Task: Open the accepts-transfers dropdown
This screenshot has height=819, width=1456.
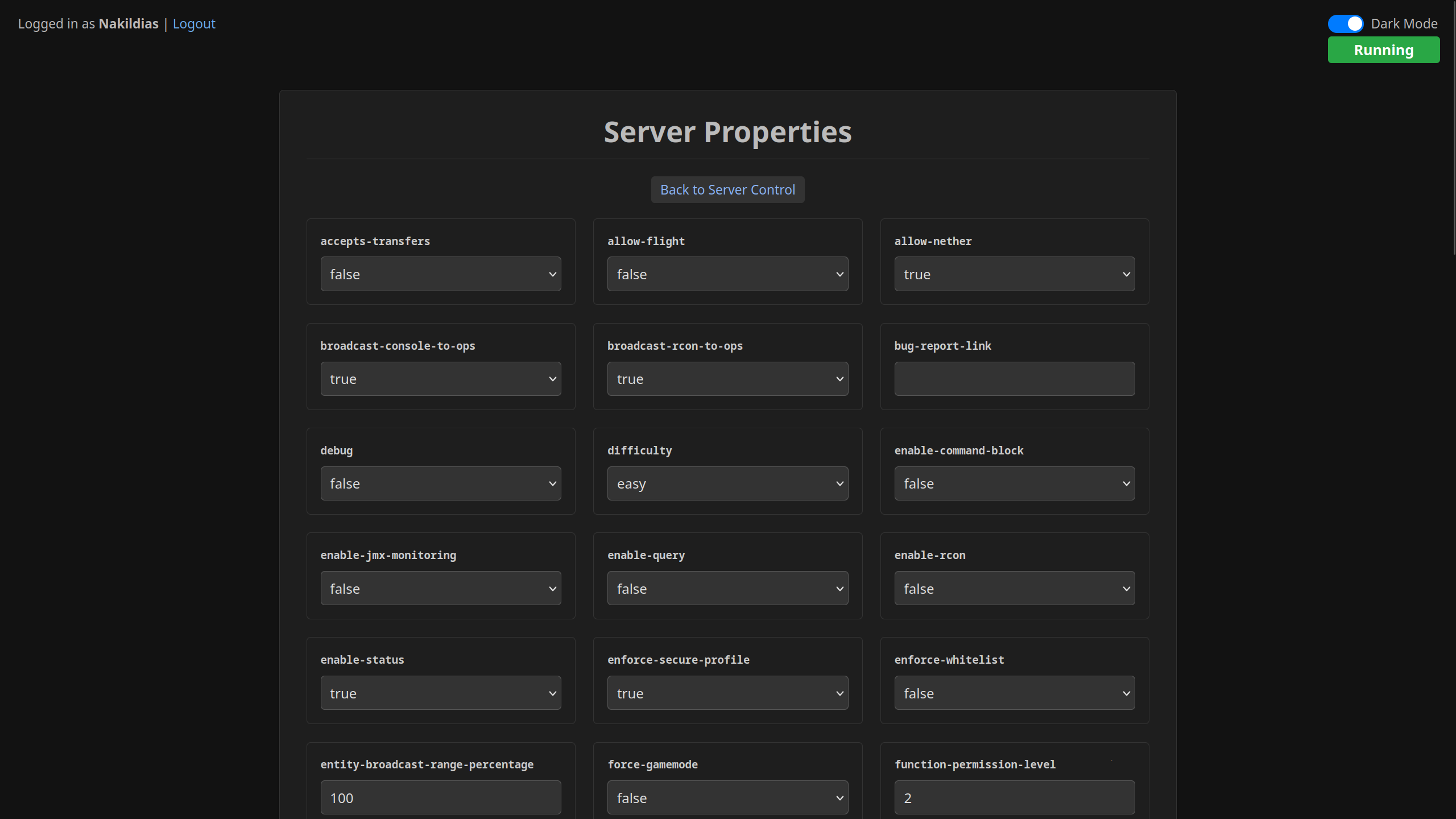Action: [441, 274]
